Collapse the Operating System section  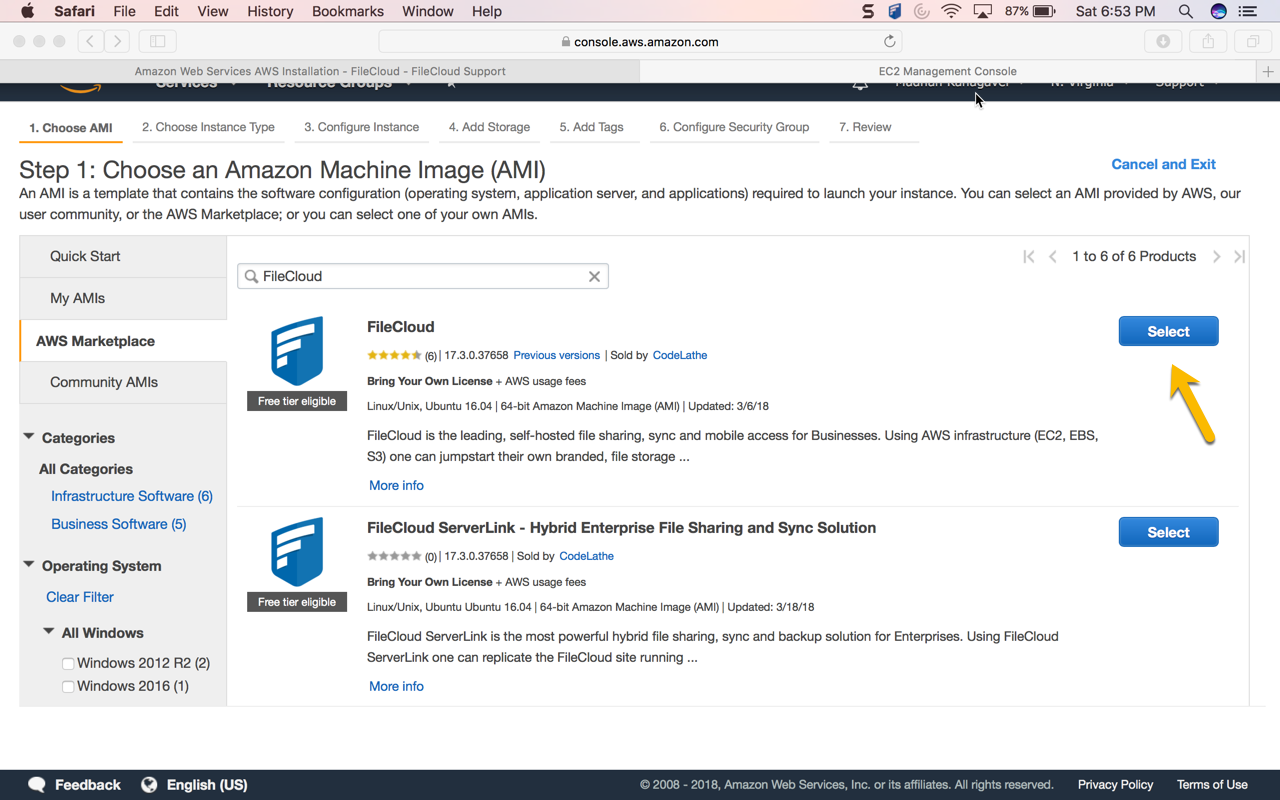point(29,565)
